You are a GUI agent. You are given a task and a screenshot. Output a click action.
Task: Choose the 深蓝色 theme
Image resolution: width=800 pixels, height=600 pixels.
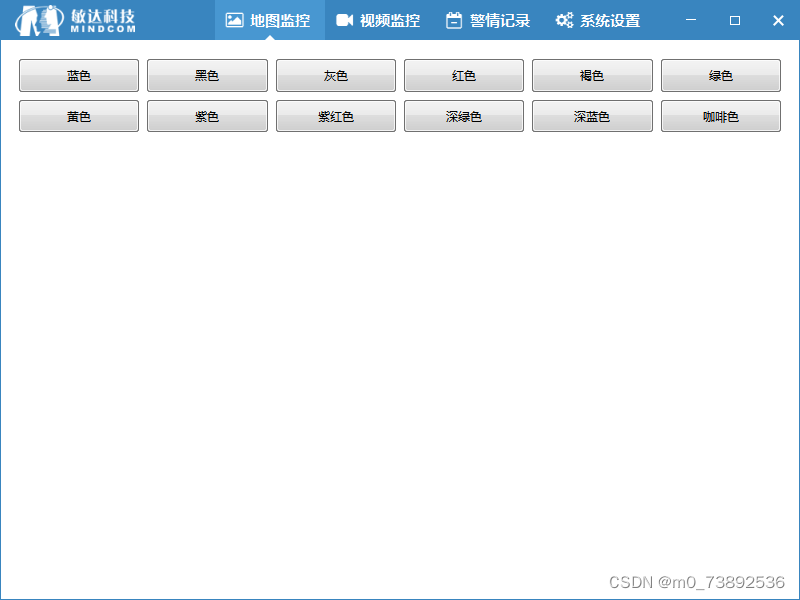(x=592, y=115)
